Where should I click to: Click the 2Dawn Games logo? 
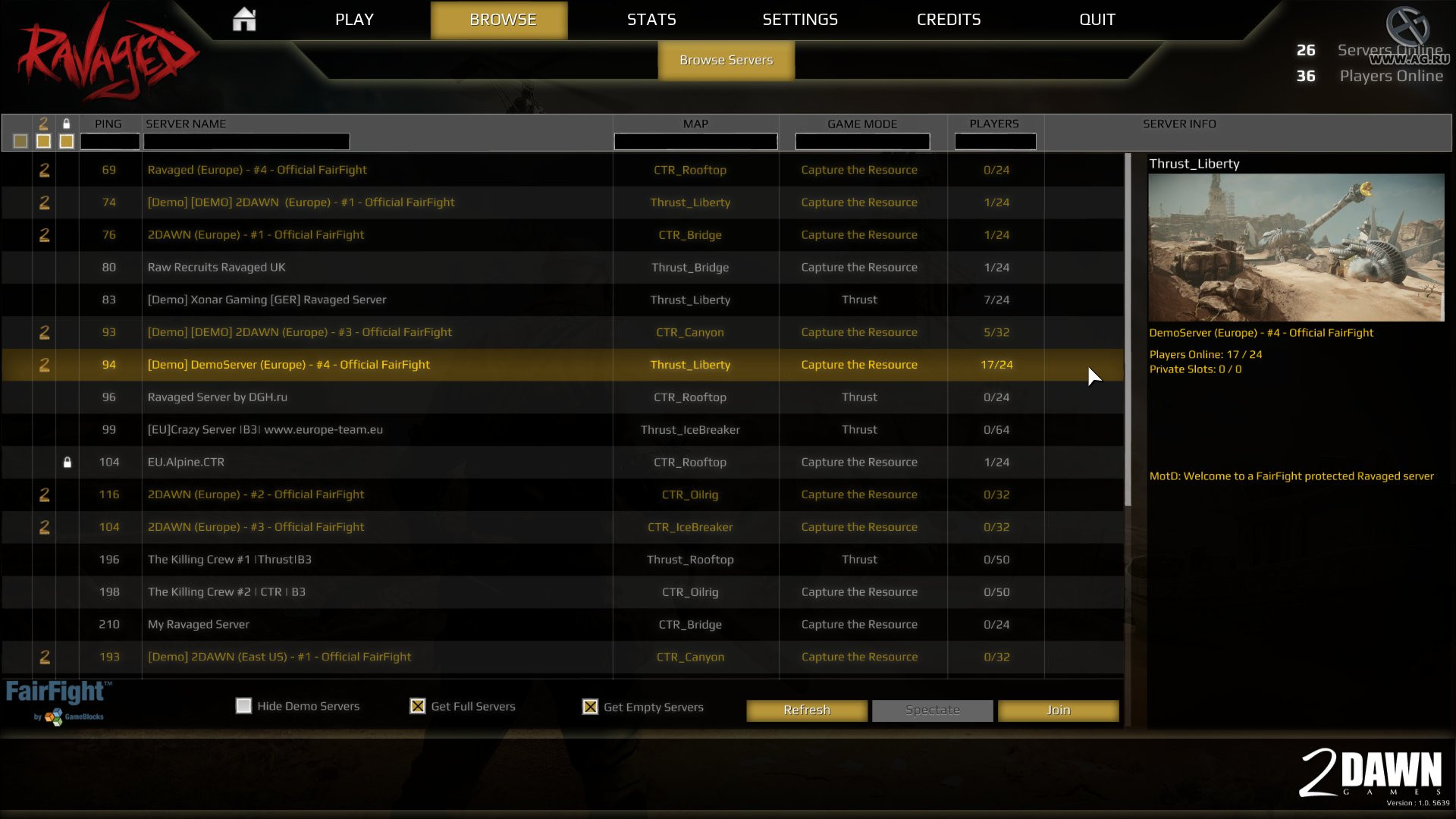pyautogui.click(x=1371, y=773)
